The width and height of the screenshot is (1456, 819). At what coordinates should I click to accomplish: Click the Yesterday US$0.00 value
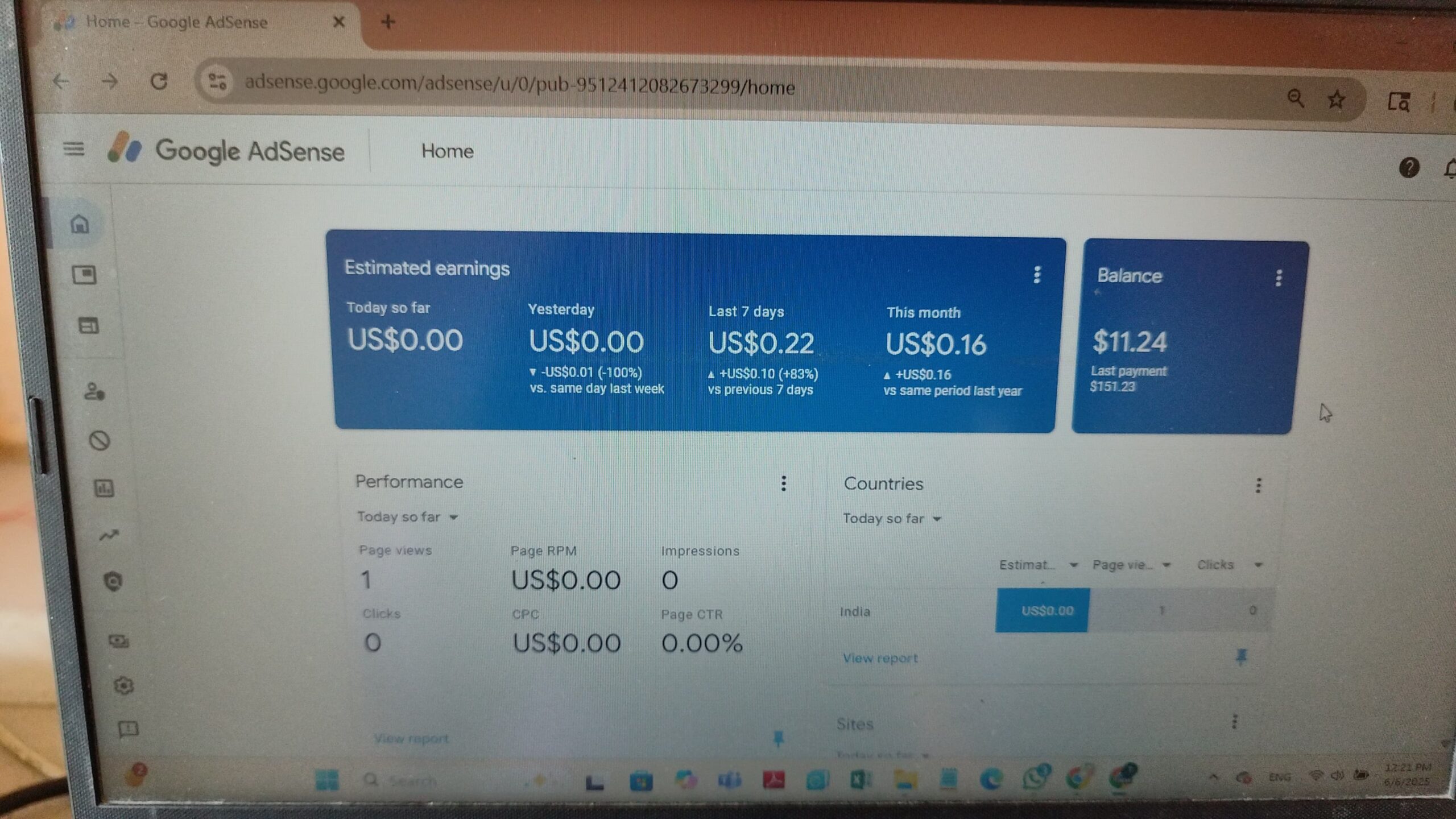pyautogui.click(x=586, y=341)
